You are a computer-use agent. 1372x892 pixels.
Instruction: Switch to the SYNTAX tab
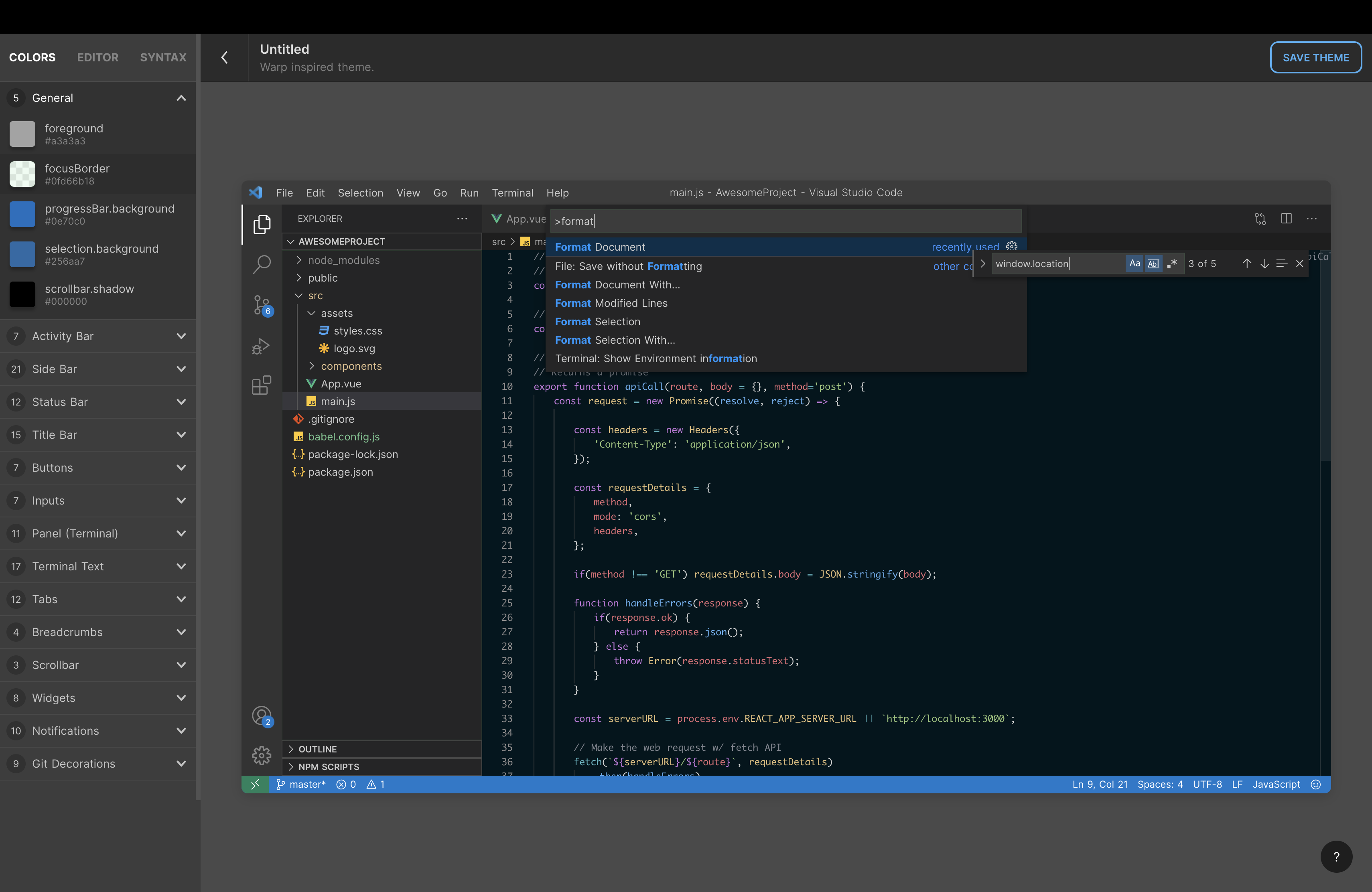point(163,58)
